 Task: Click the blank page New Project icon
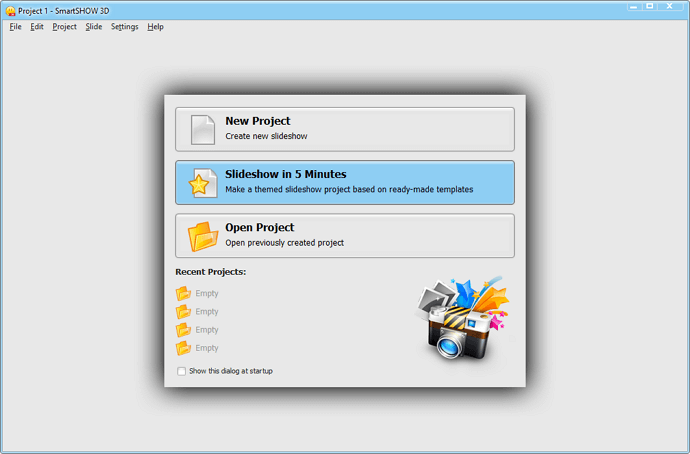tap(203, 130)
